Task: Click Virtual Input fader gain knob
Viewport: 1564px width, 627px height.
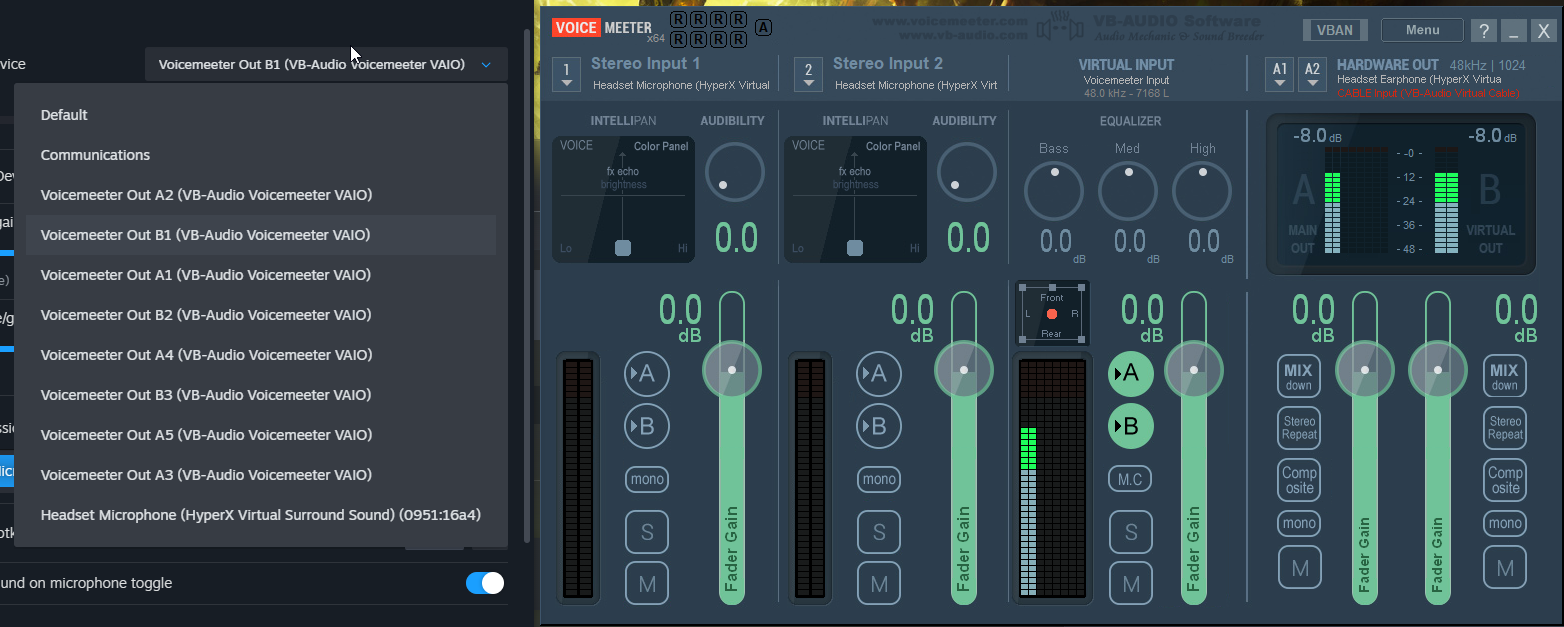Action: click(1194, 369)
